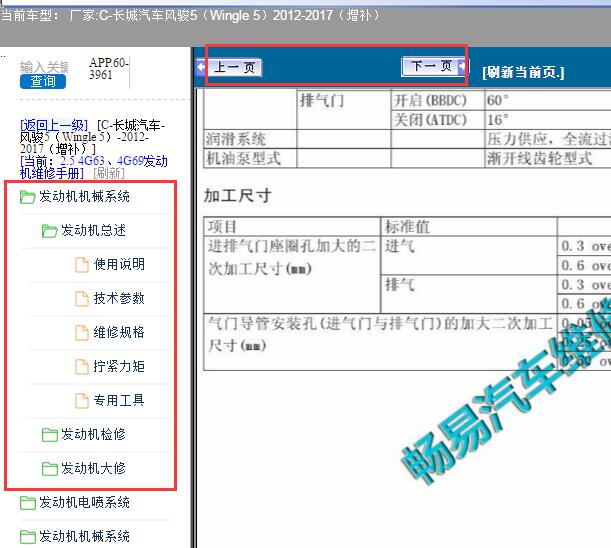Collapse the 发动机总述 folder icon

point(49,231)
